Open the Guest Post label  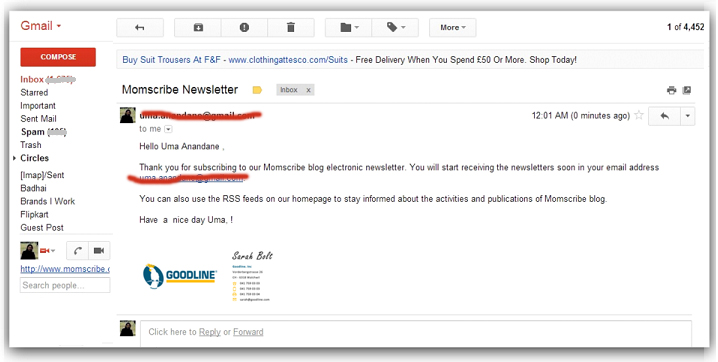pyautogui.click(x=42, y=227)
